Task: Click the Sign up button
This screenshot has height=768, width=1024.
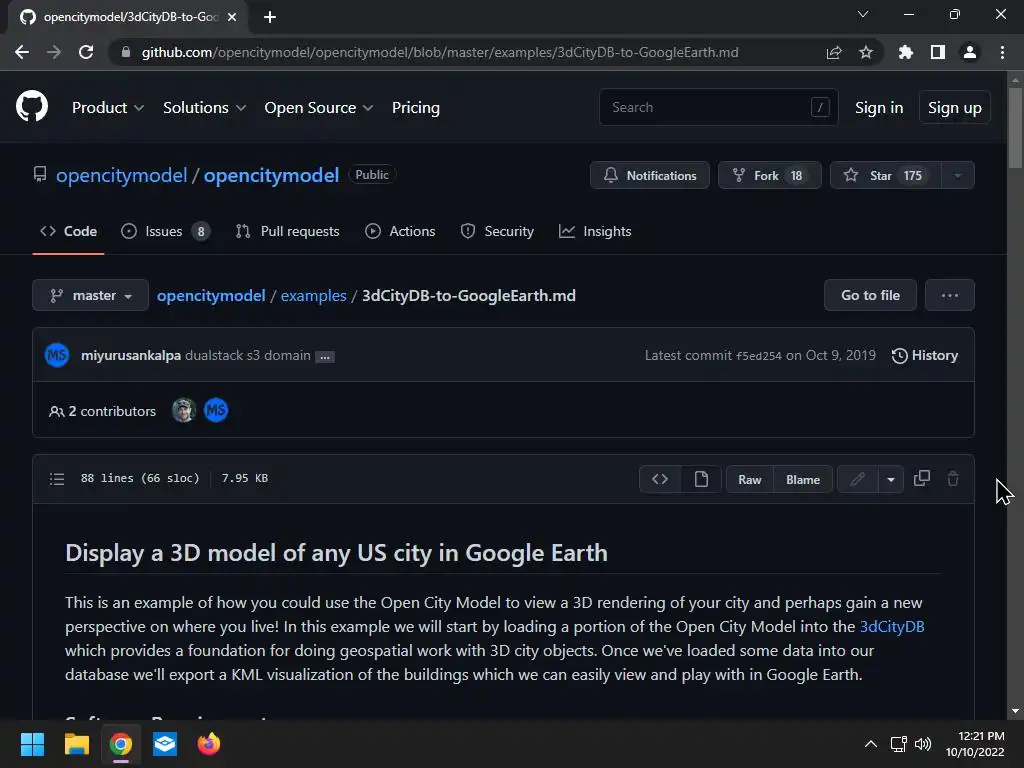Action: point(954,108)
